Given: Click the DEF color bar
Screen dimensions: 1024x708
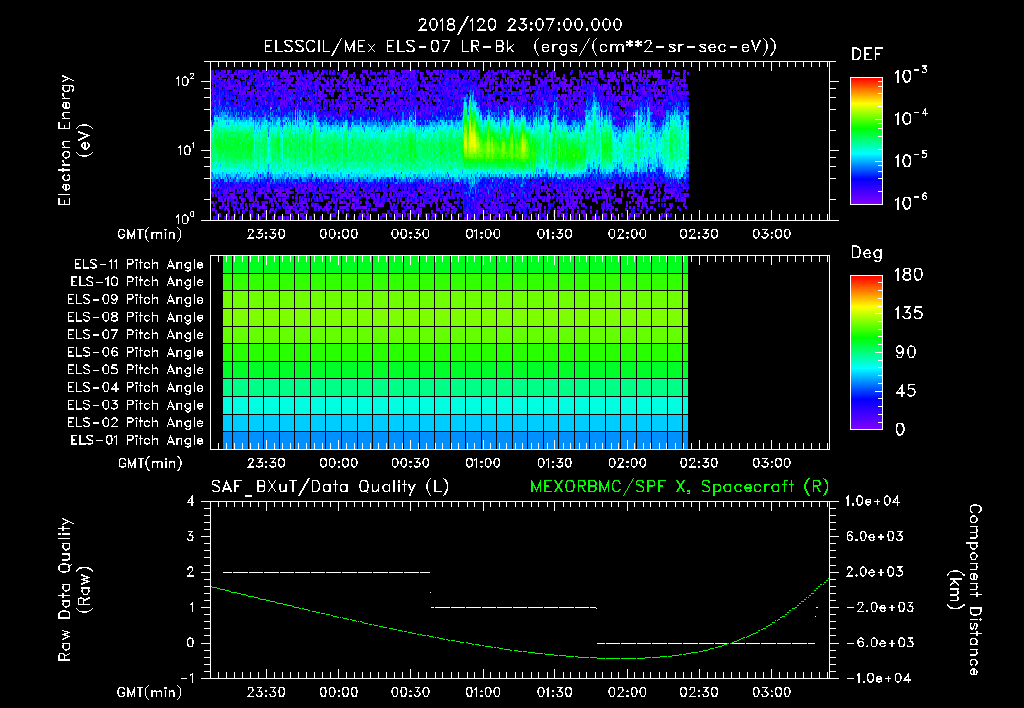Looking at the screenshot, I should pos(867,141).
